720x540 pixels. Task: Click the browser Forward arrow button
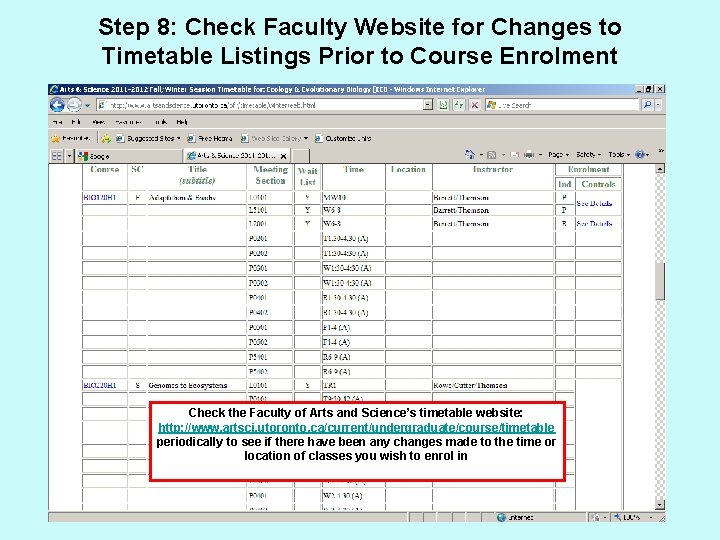(x=74, y=105)
